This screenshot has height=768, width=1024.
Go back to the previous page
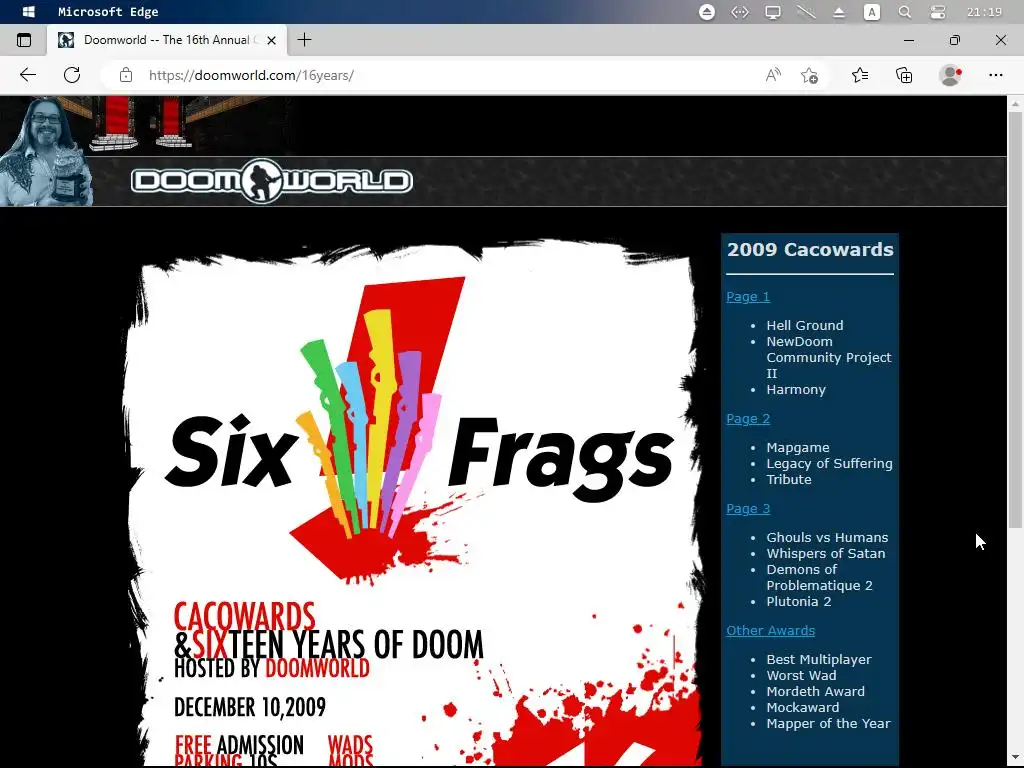(x=27, y=75)
